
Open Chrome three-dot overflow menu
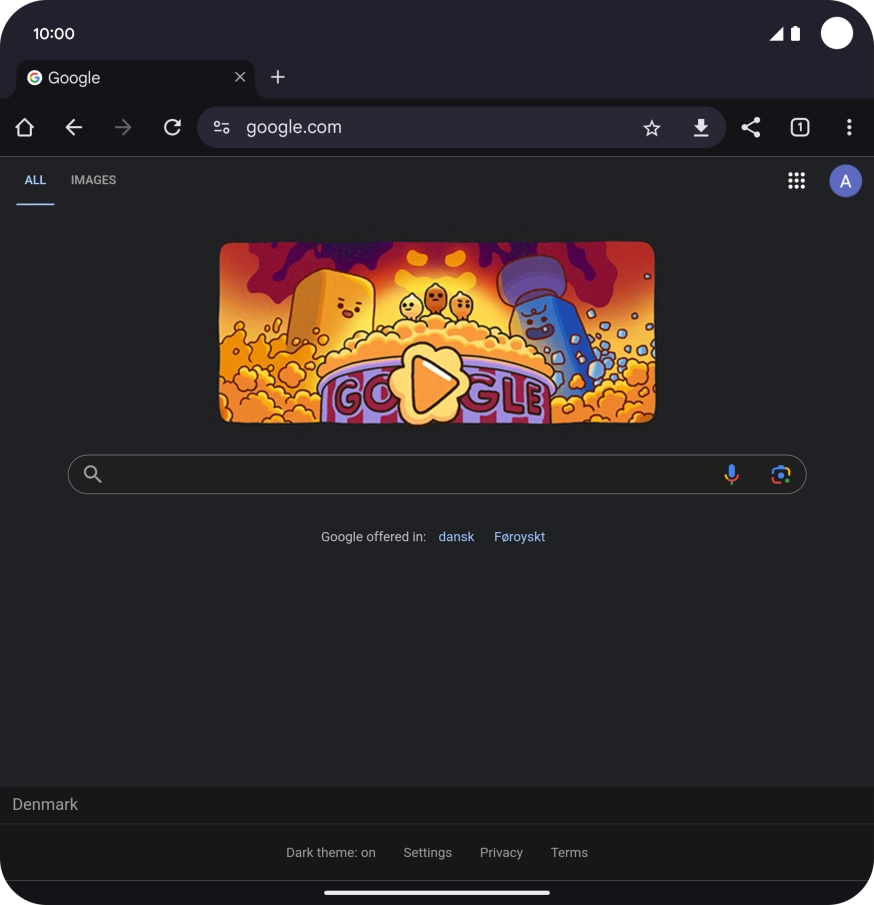point(849,127)
